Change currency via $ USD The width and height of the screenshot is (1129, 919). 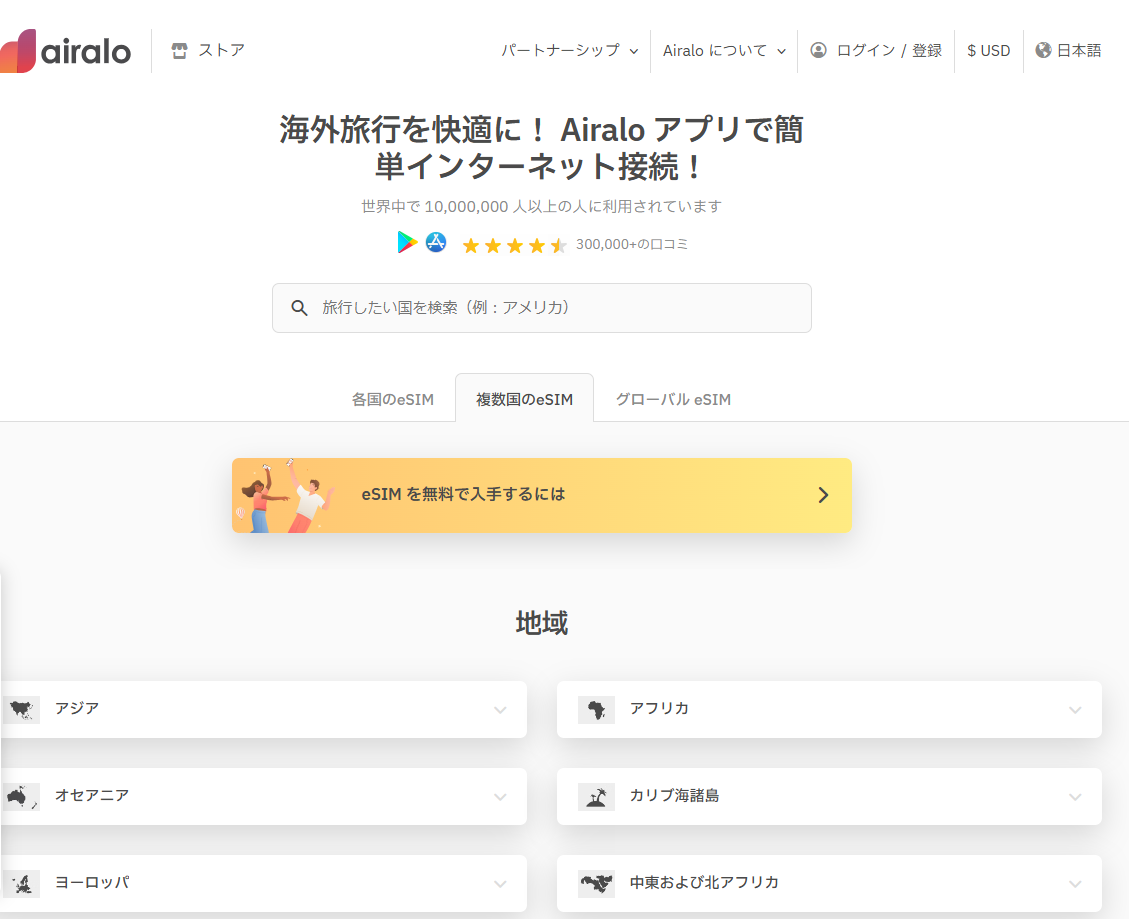tap(989, 50)
